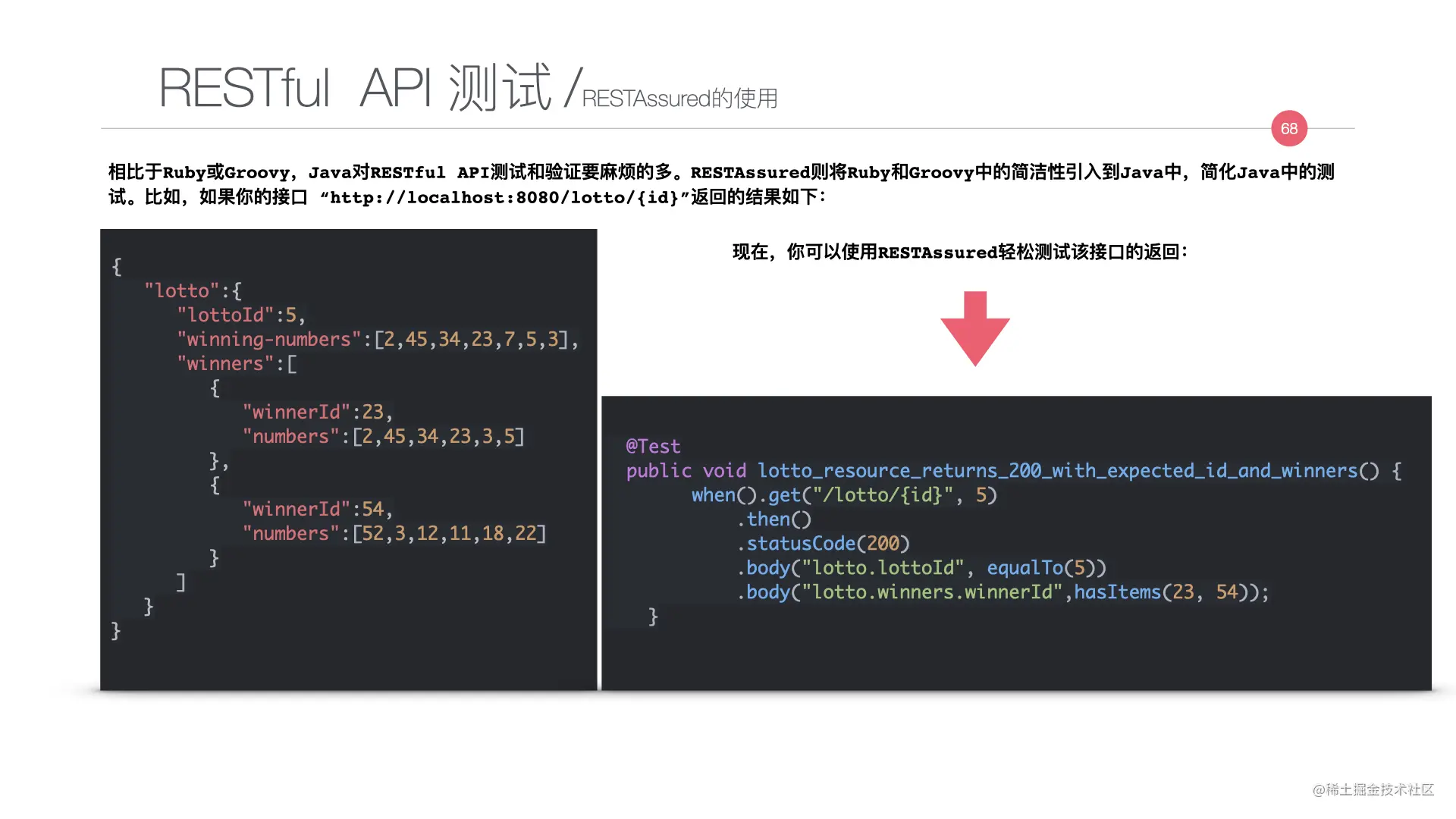Click the "winners":[ line
The width and height of the screenshot is (1456, 819).
click(237, 363)
